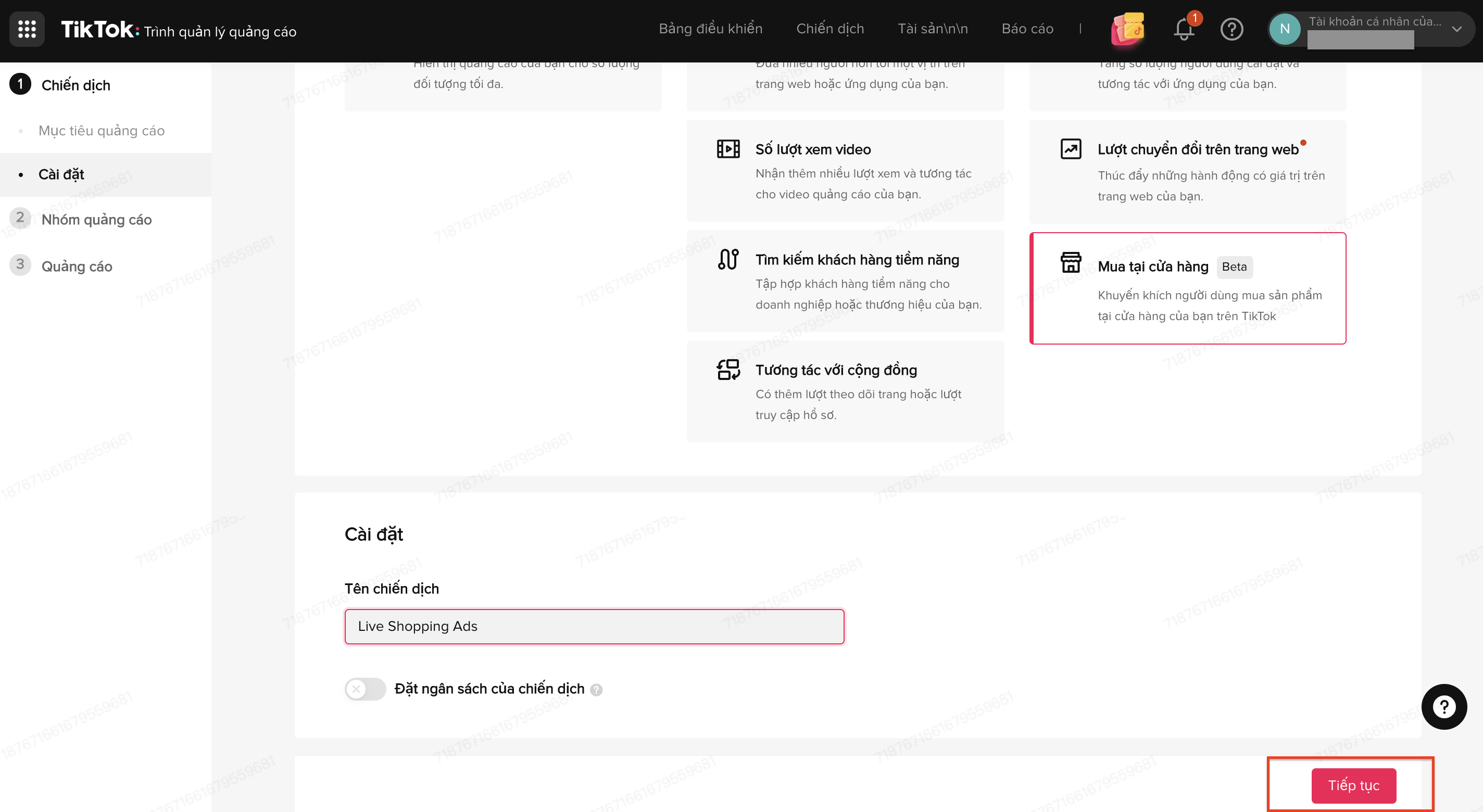Open the Chiến dịch top menu
The image size is (1483, 812).
point(830,29)
